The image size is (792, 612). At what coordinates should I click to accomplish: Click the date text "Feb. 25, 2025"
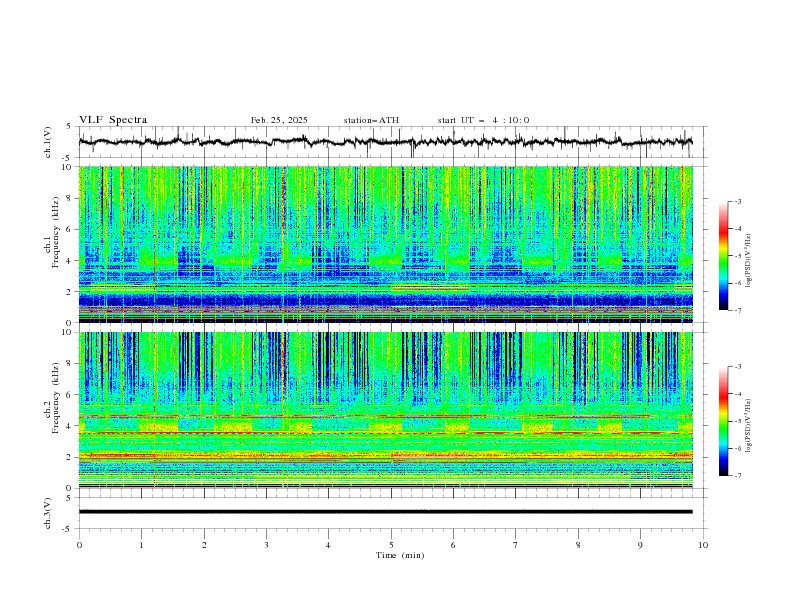(x=279, y=120)
